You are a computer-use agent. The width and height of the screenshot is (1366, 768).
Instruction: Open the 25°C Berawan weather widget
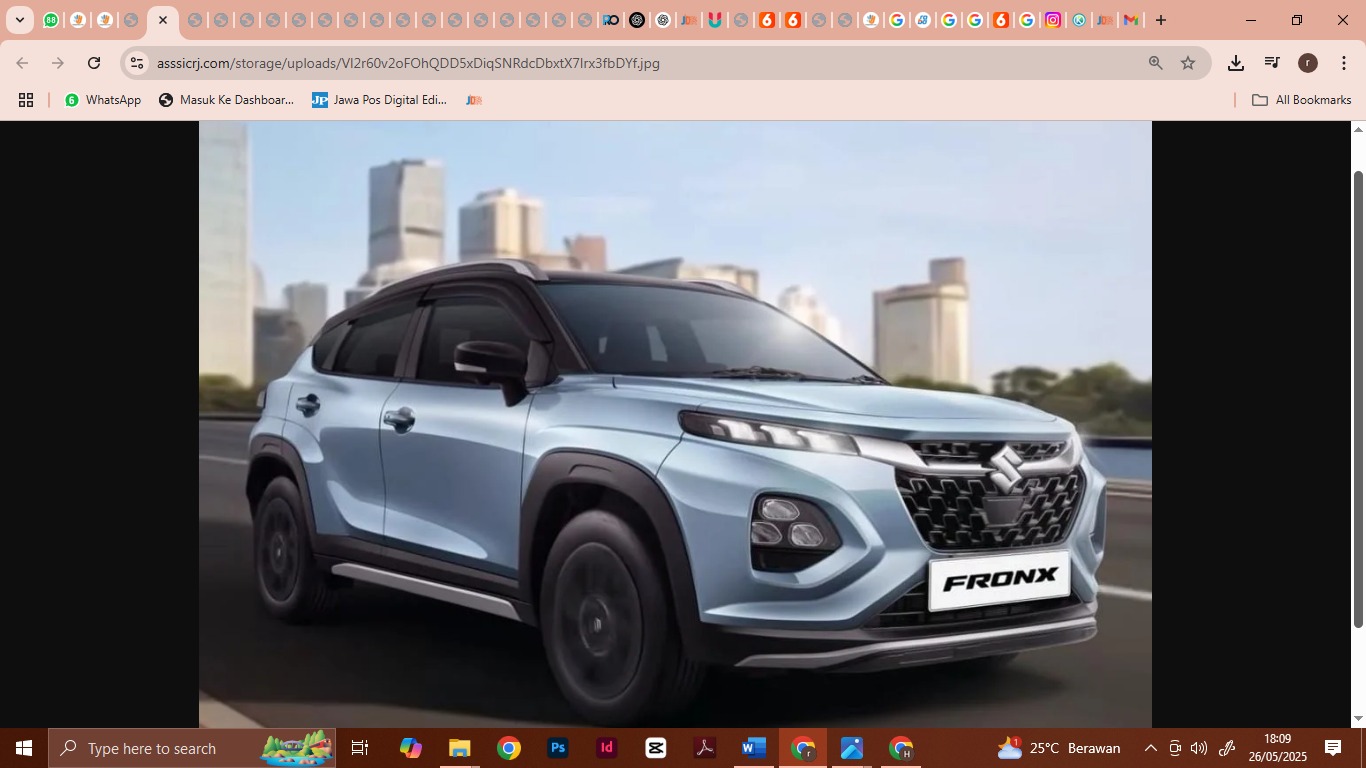pyautogui.click(x=1058, y=748)
